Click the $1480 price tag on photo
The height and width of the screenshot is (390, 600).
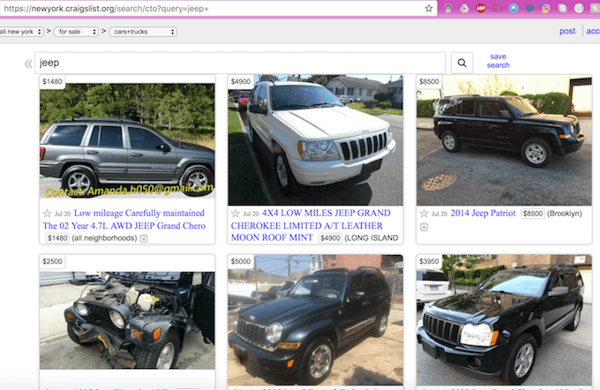tap(52, 82)
